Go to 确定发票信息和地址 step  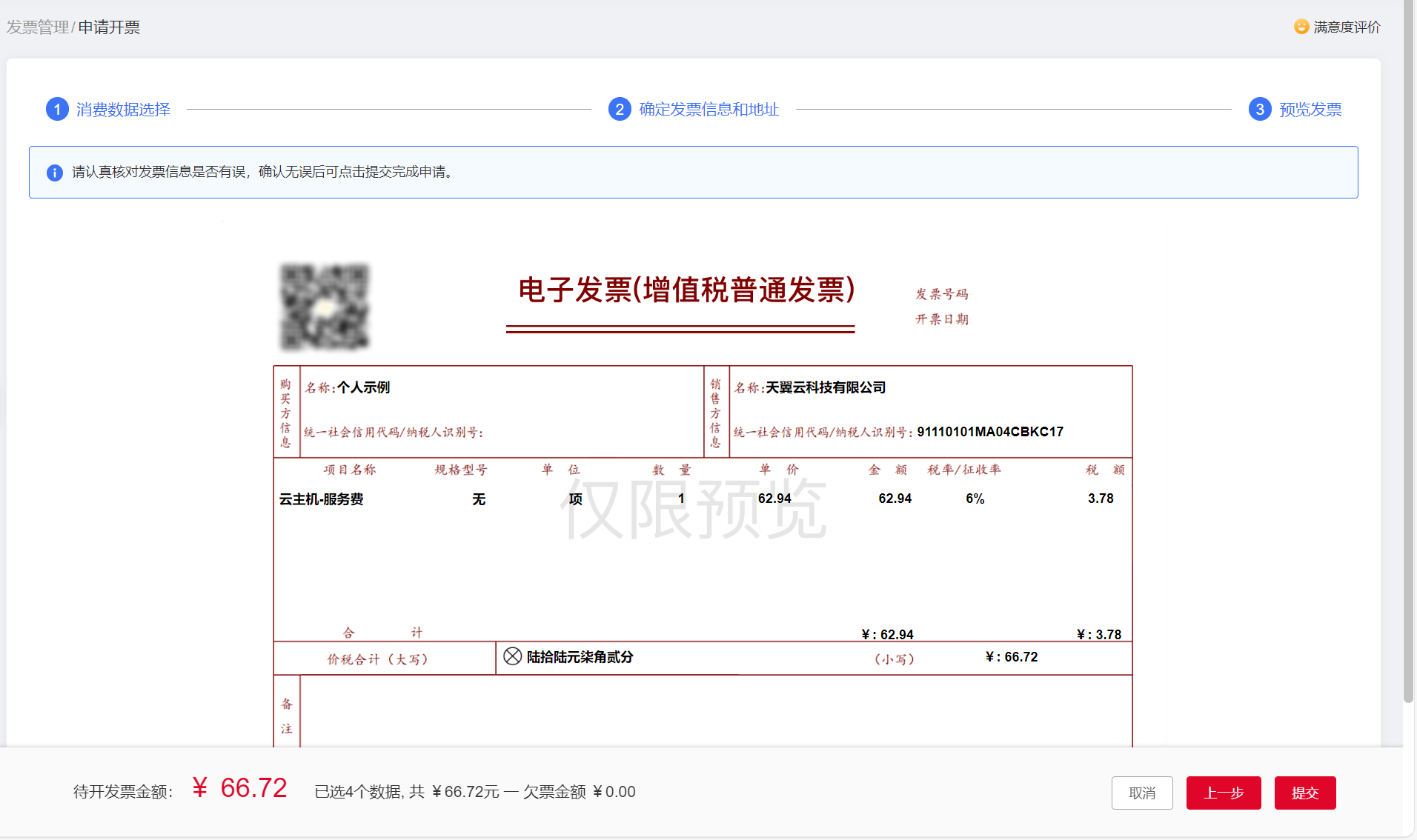click(708, 110)
